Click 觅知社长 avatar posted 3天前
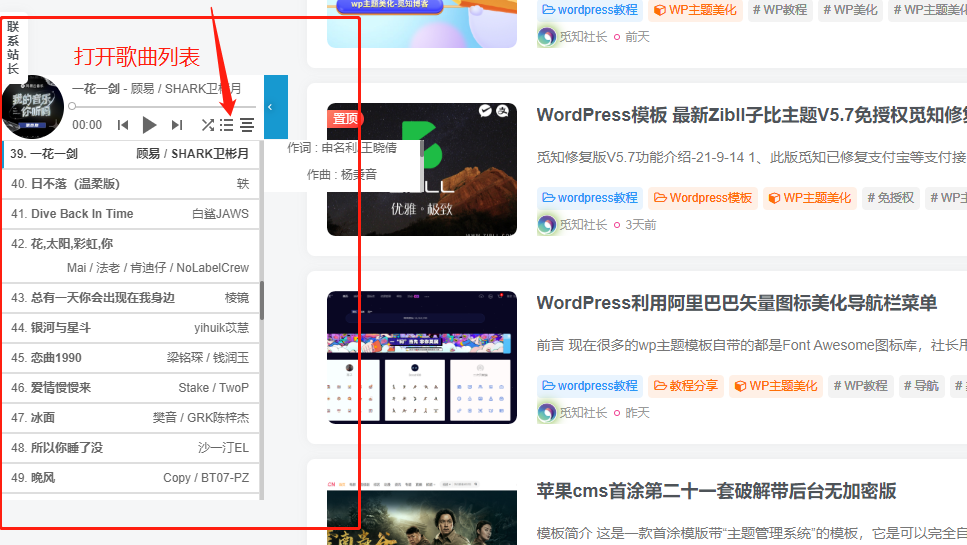 (546, 225)
